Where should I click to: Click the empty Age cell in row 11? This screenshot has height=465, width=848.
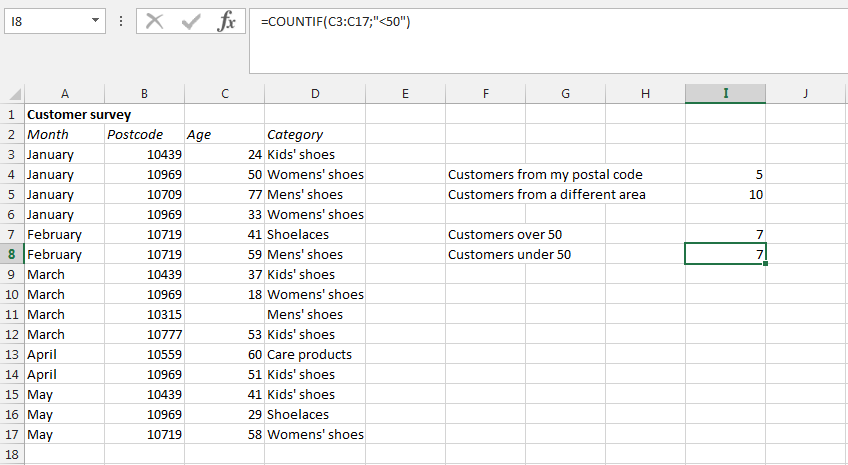pyautogui.click(x=225, y=314)
